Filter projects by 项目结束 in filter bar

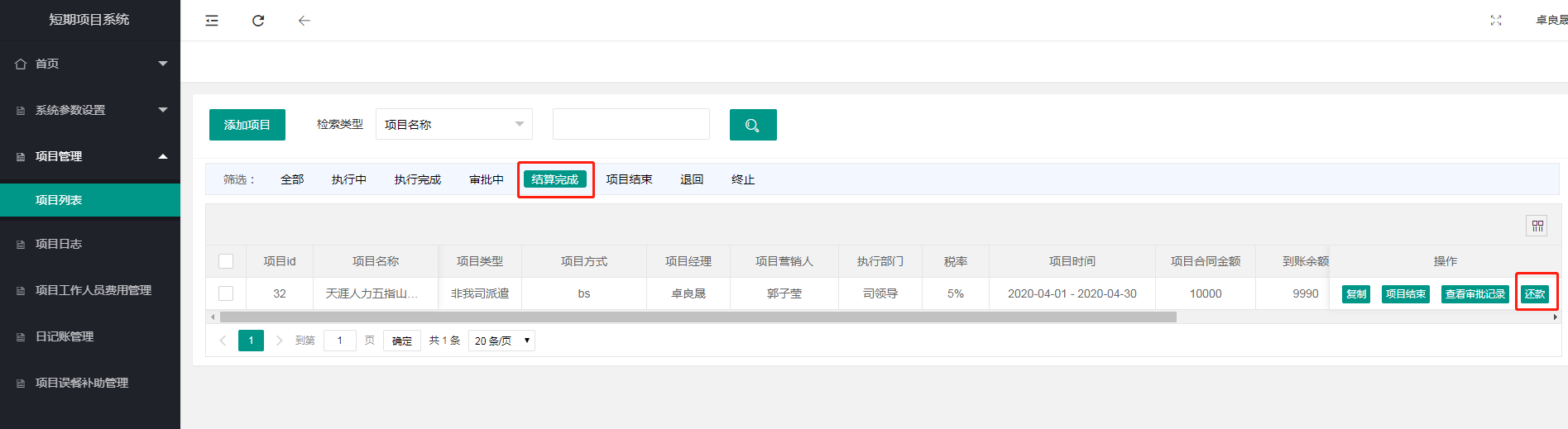coord(629,179)
